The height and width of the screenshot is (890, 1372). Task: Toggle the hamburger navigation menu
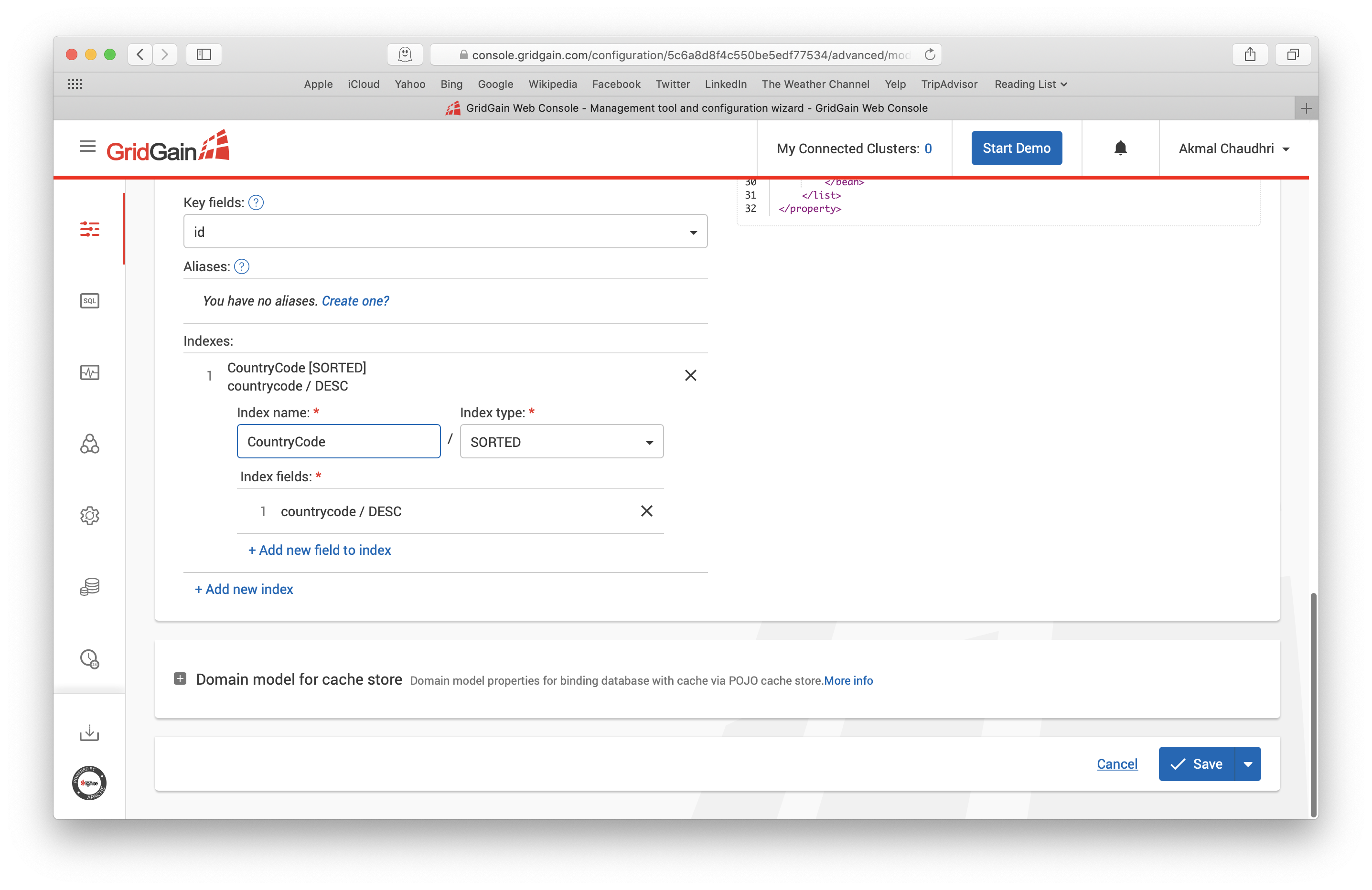(x=87, y=146)
